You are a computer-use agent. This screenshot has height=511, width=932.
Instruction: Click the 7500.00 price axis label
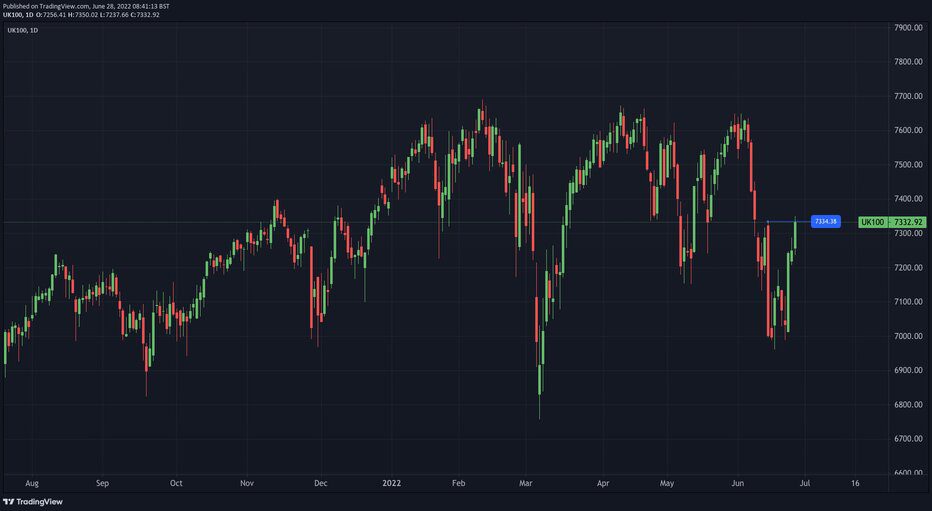click(908, 165)
